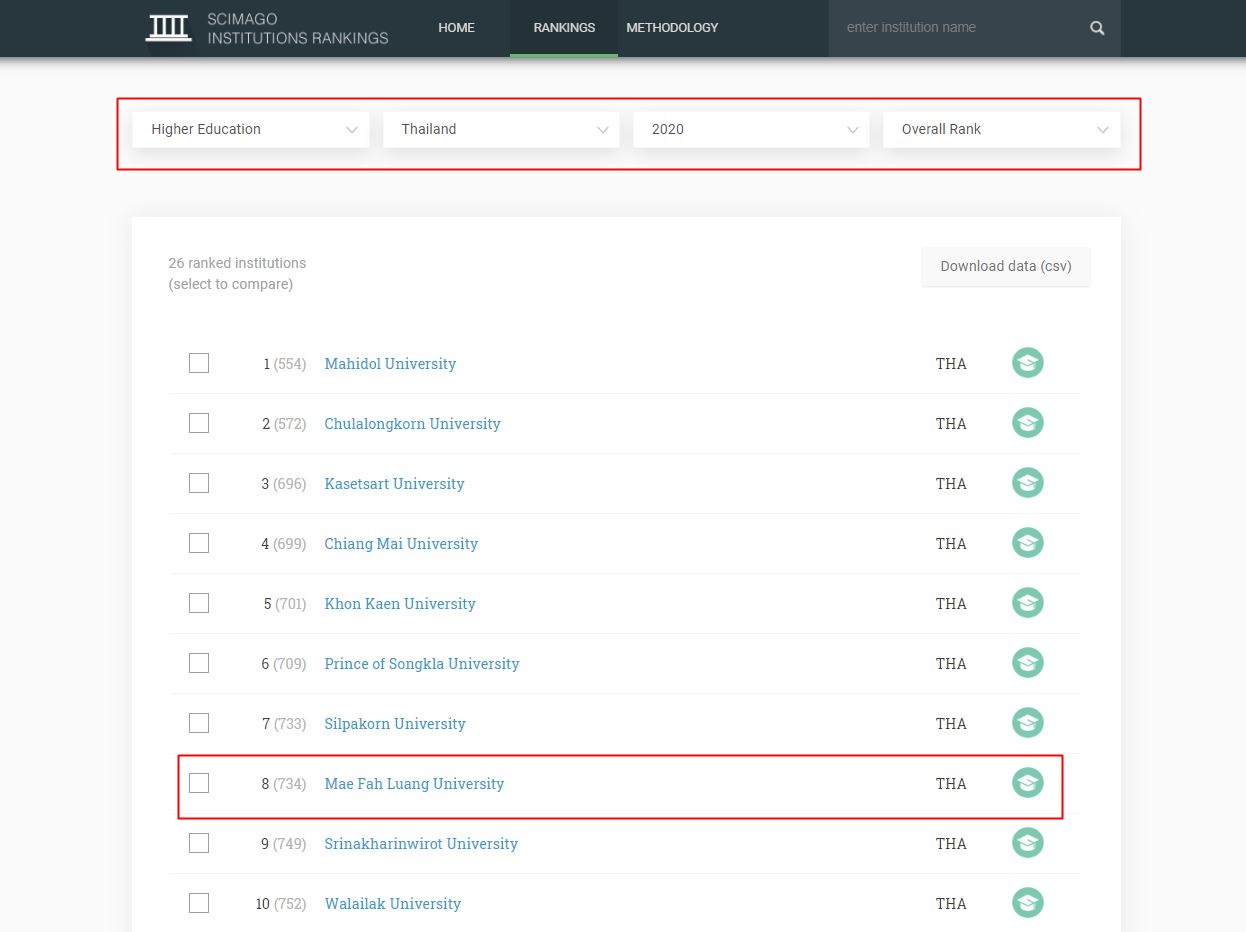Open the Prince of Songkla University link
1246x932 pixels.
pos(422,664)
